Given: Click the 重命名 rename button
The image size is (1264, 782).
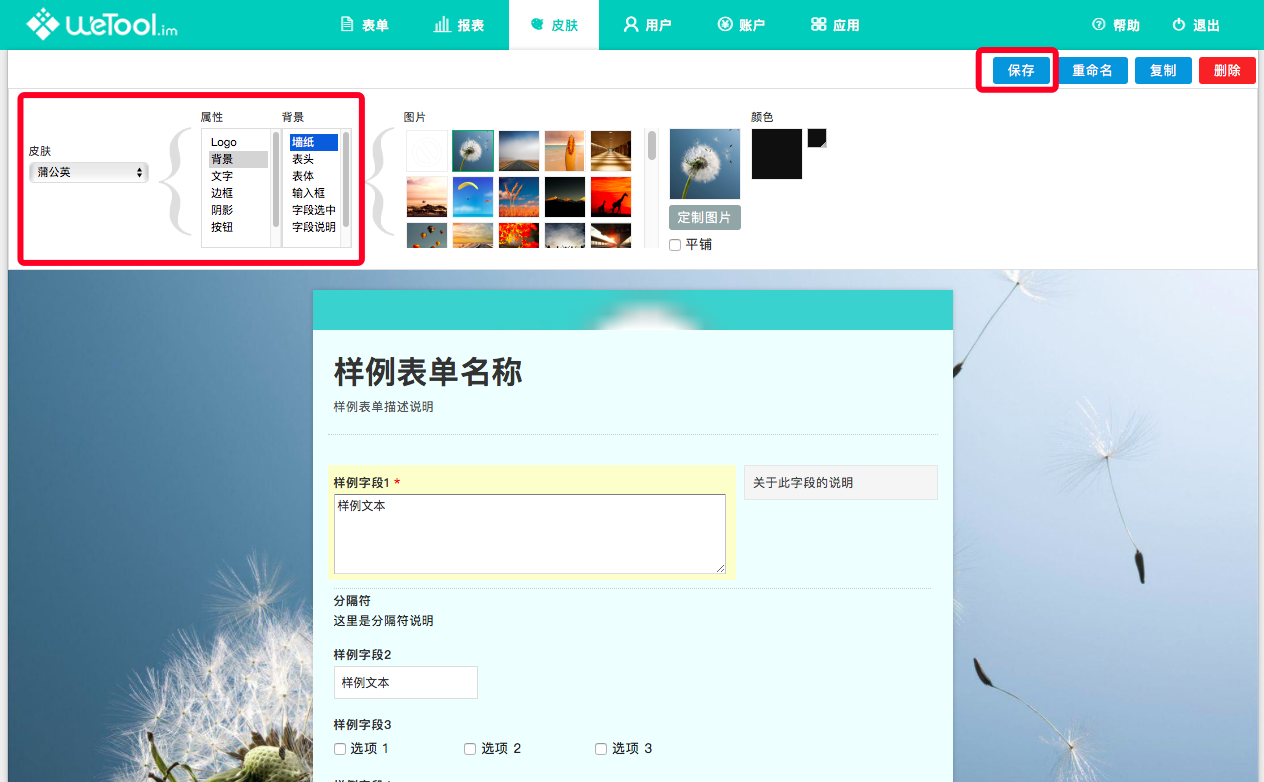Looking at the screenshot, I should (x=1092, y=70).
